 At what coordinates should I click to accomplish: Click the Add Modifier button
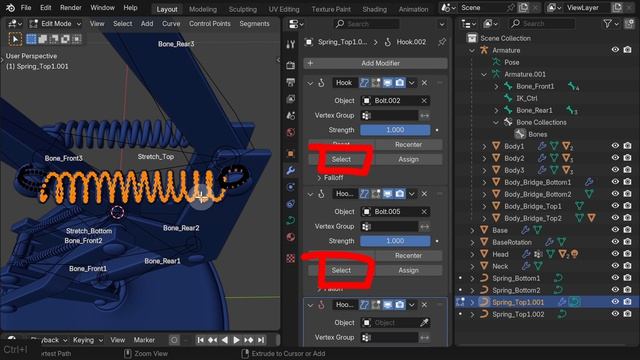[376, 63]
